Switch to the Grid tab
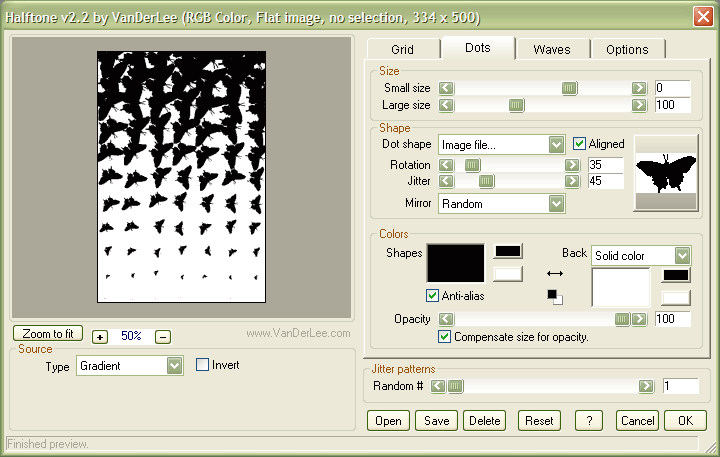Screen dimensions: 720x457 tap(402, 49)
